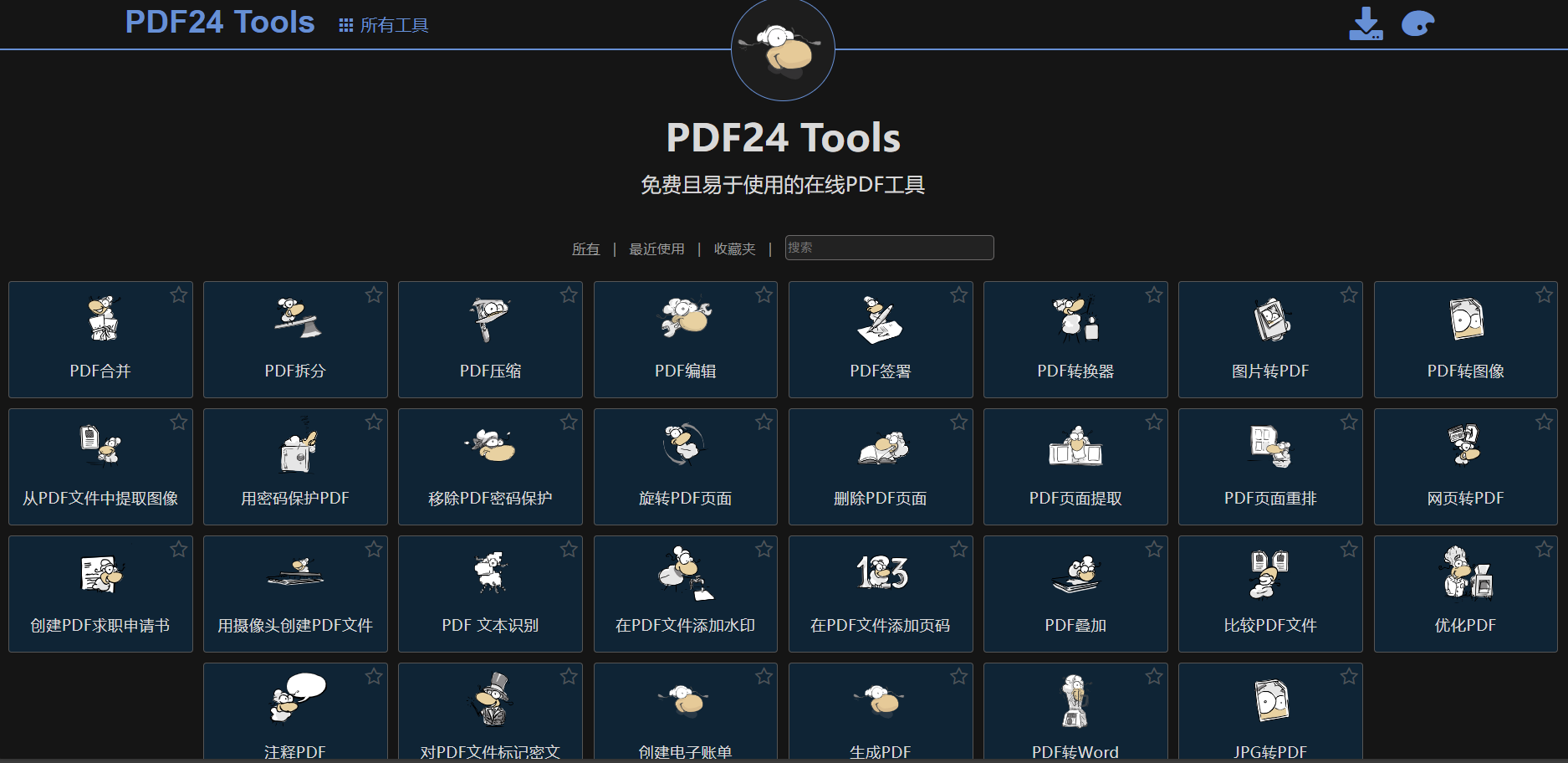Screen dimensions: 1568x763
Task: Open the 所有工具 menu
Action: click(383, 24)
